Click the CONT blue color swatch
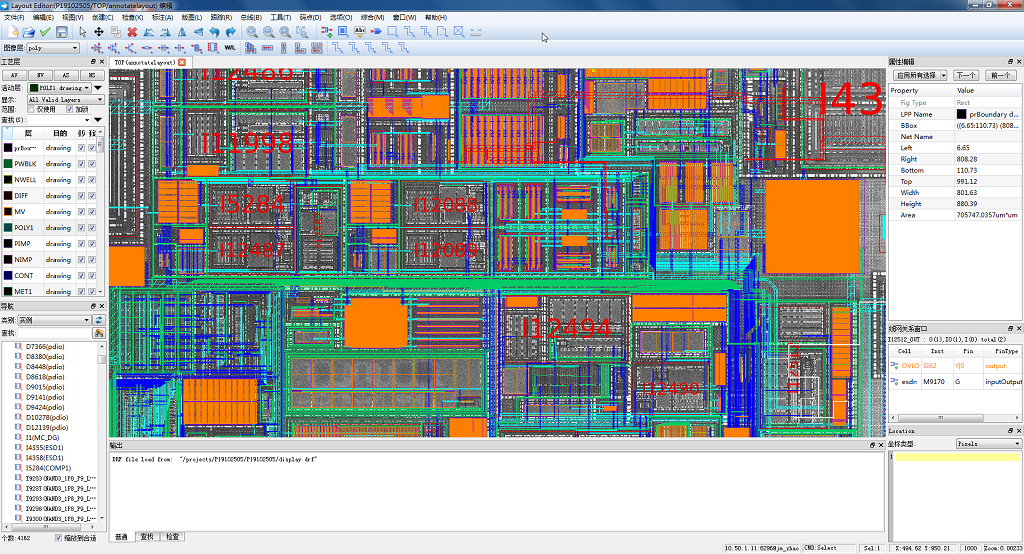1024x554 pixels. (x=8, y=276)
